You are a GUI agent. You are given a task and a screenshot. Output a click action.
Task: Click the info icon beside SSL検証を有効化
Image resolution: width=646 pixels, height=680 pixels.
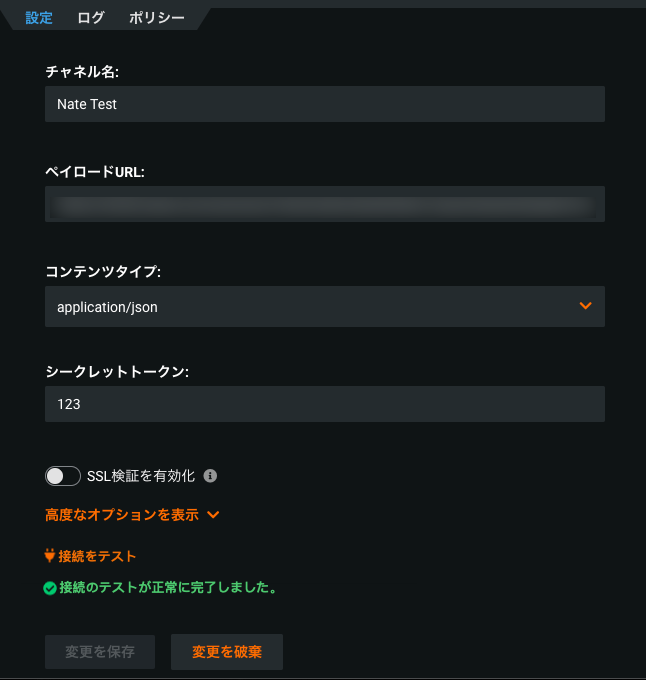[x=210, y=476]
